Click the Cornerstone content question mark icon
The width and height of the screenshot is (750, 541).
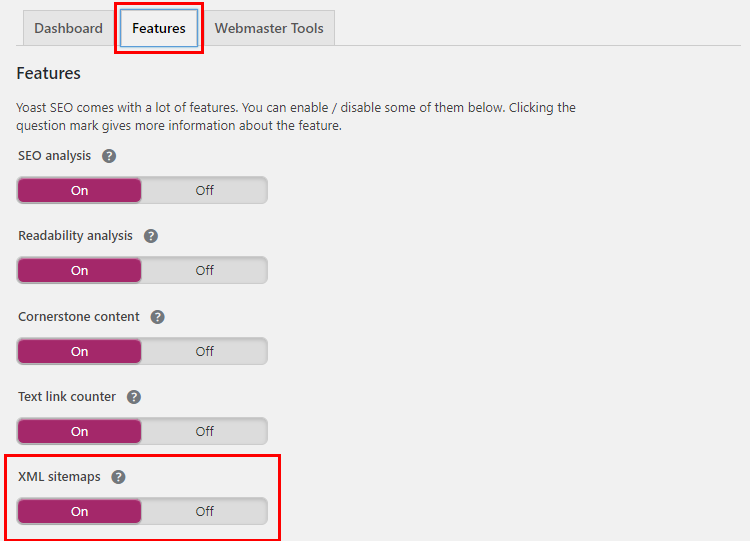tap(157, 316)
